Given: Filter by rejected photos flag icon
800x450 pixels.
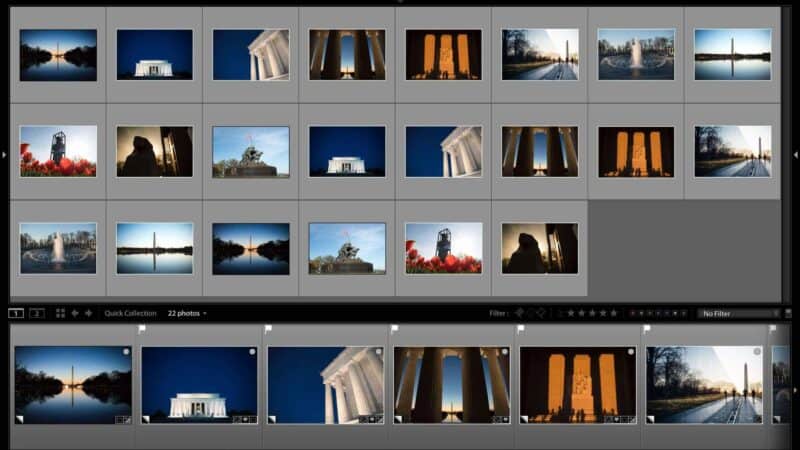Looking at the screenshot, I should coord(541,313).
